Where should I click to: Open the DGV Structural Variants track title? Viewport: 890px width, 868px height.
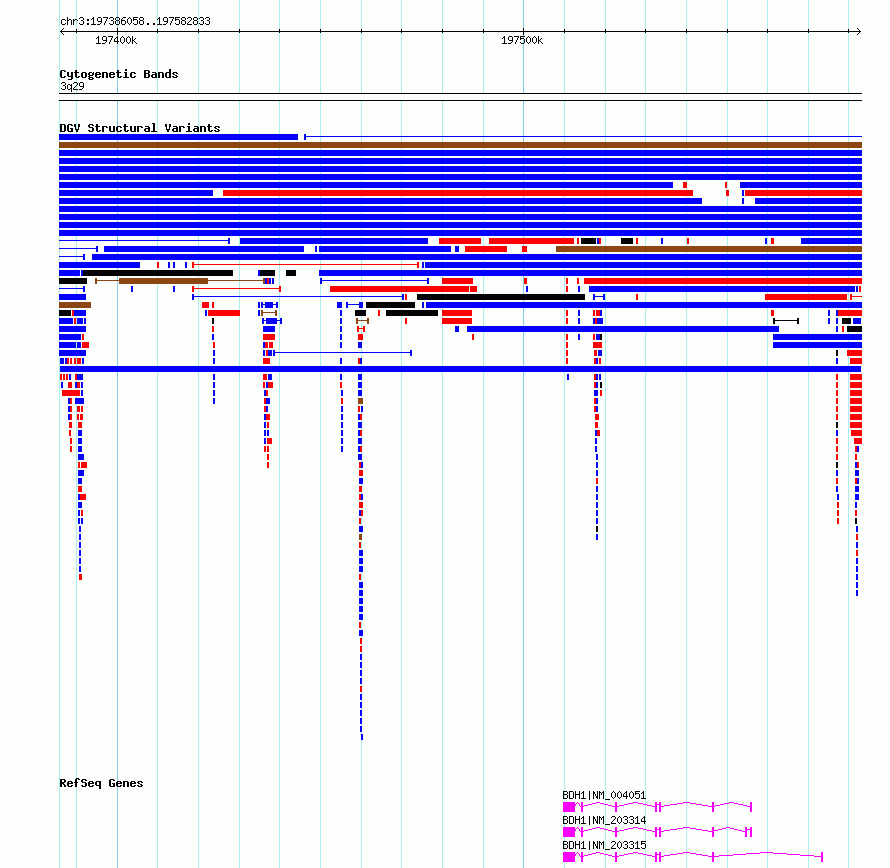pyautogui.click(x=140, y=128)
